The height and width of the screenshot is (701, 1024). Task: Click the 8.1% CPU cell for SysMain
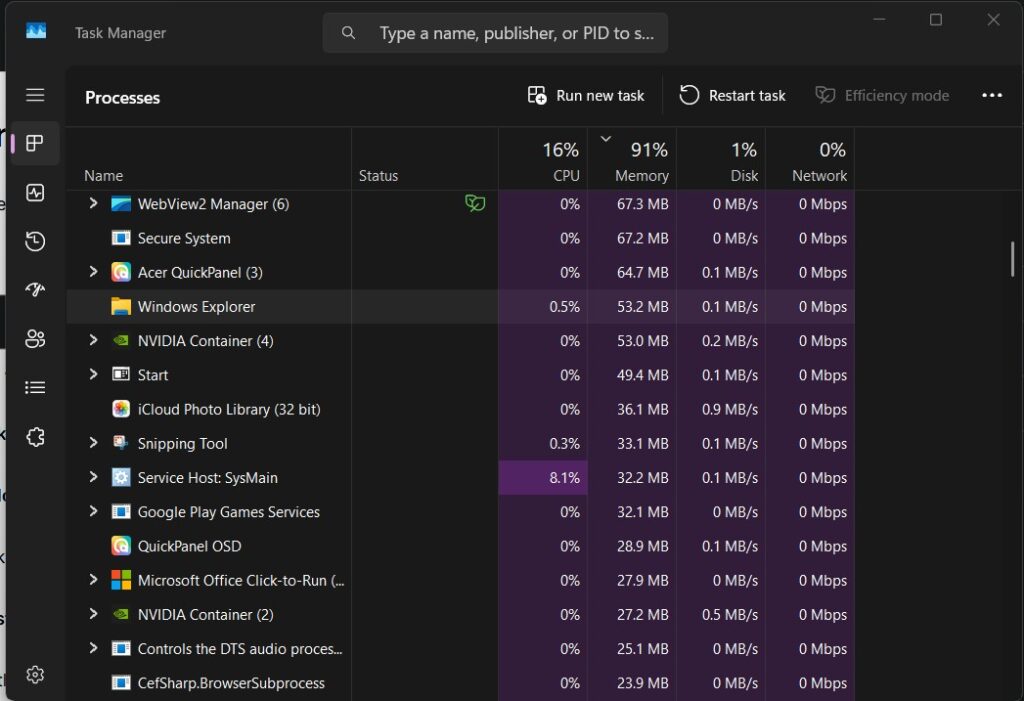click(x=543, y=478)
